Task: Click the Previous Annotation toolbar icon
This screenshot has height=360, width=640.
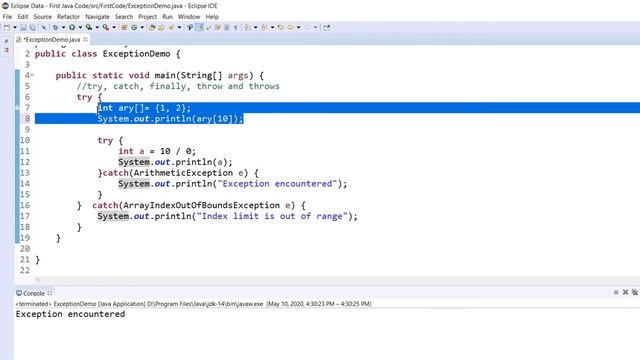Action: pyautogui.click(x=264, y=27)
